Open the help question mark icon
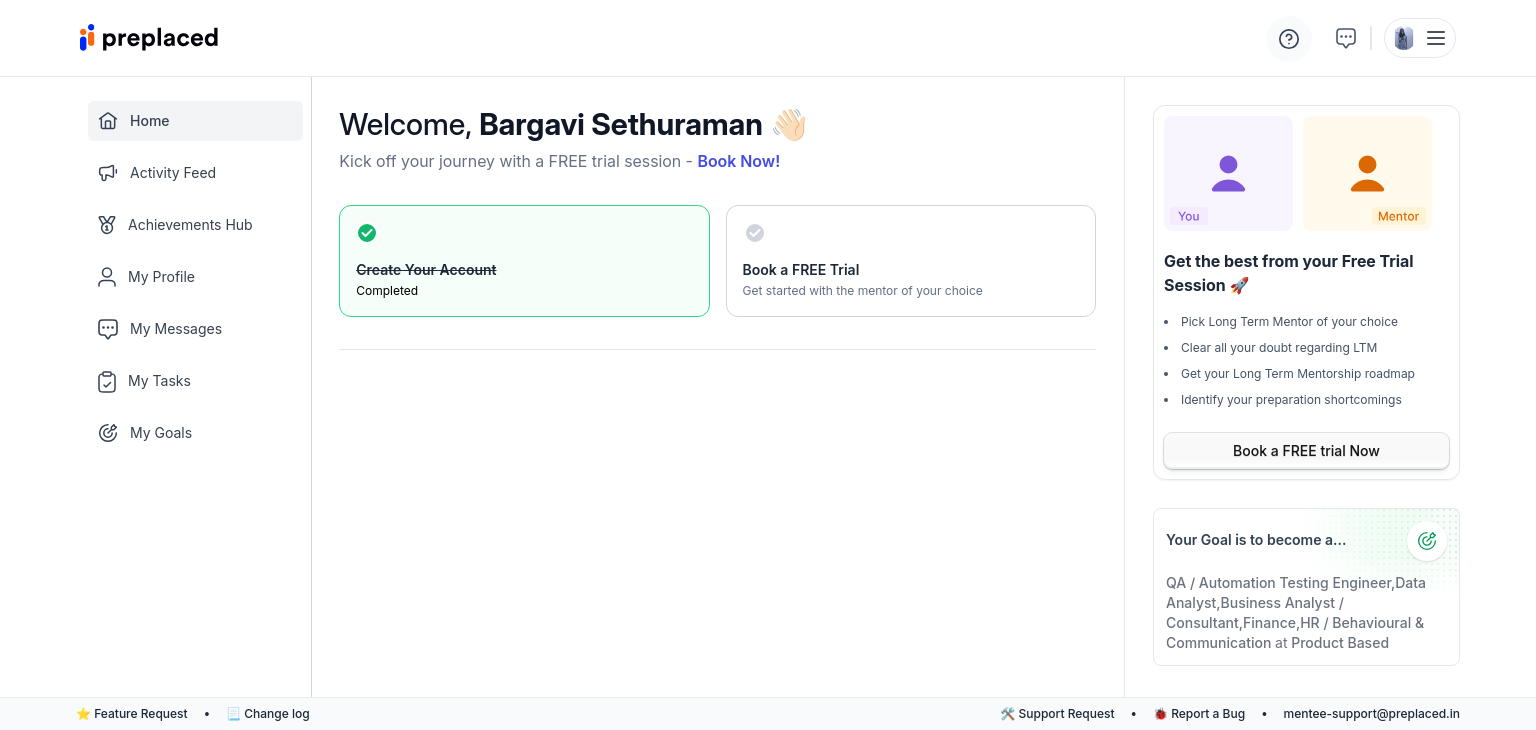 coord(1289,39)
